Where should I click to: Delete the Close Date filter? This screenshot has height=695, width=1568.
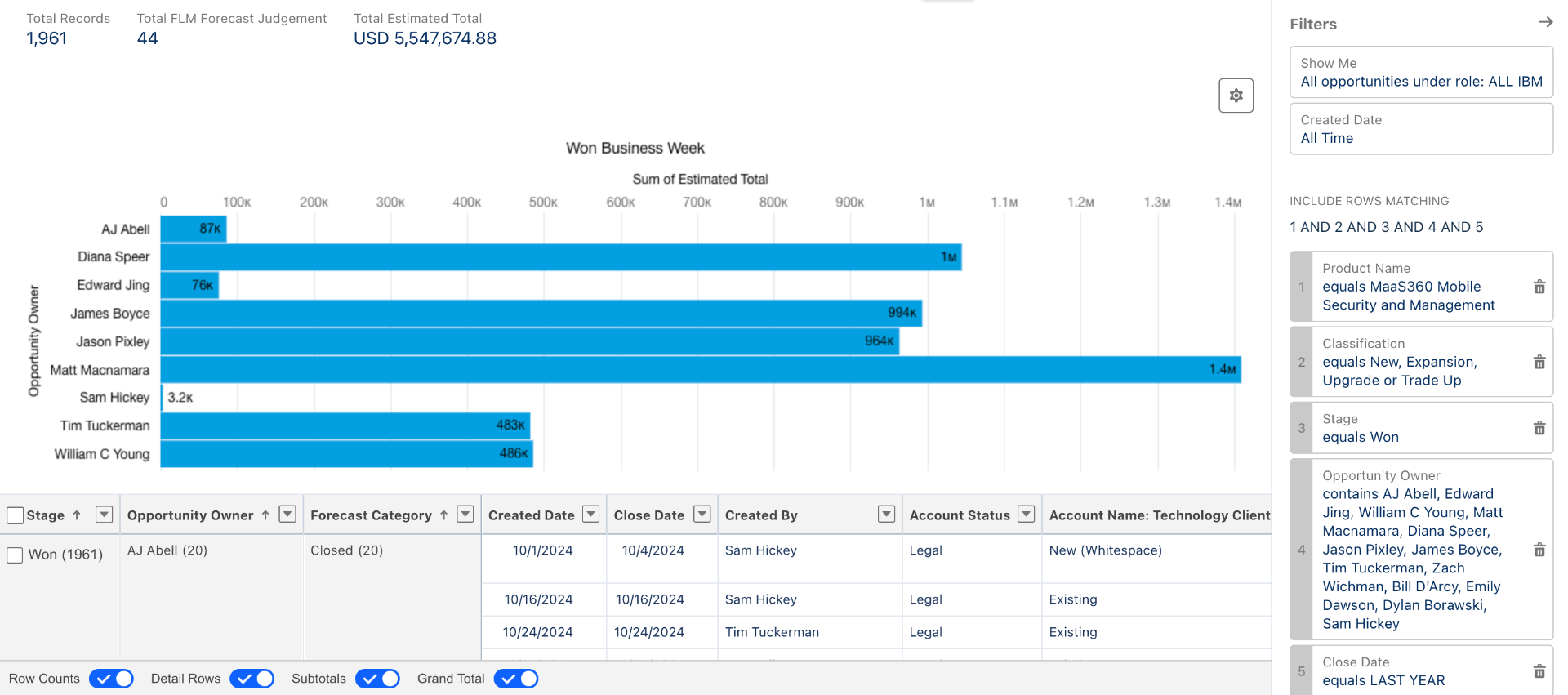click(x=1539, y=671)
